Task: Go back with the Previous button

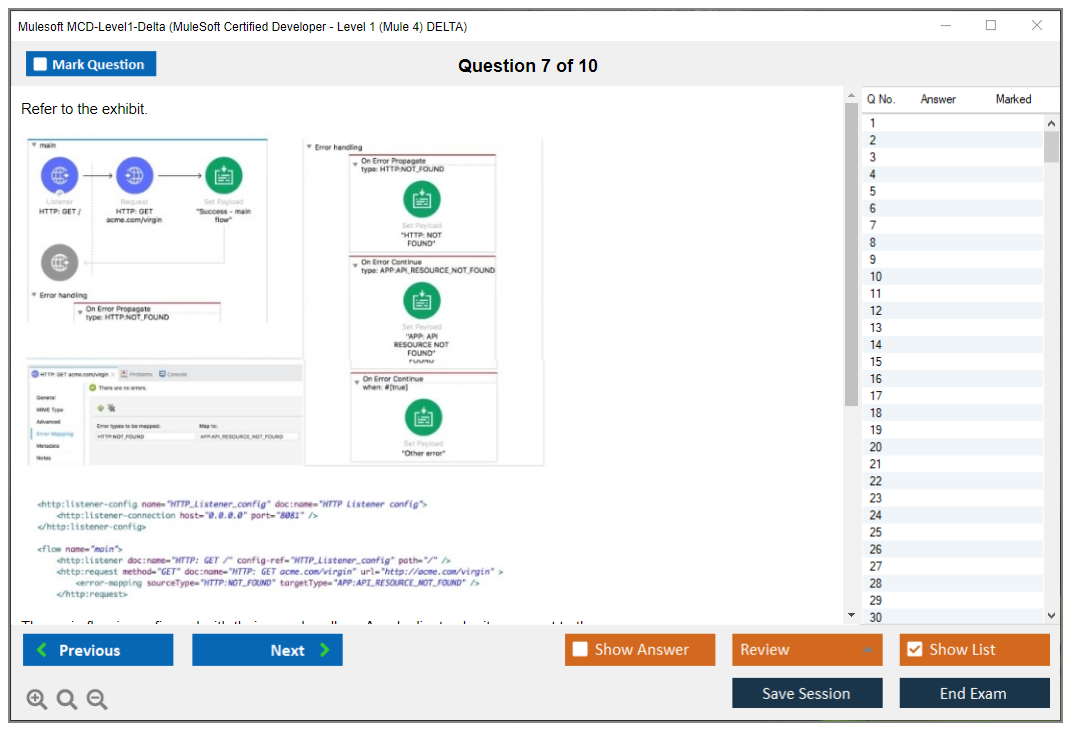Action: [98, 650]
